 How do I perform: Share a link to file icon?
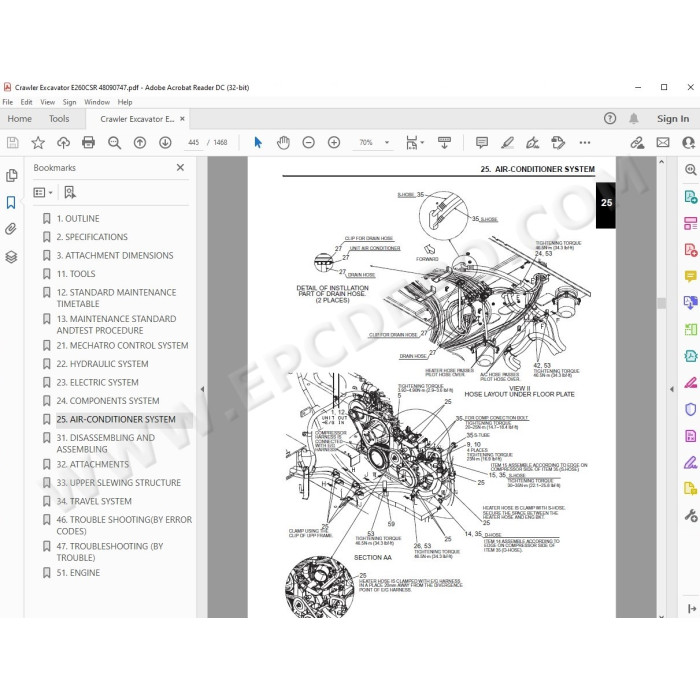pyautogui.click(x=637, y=142)
